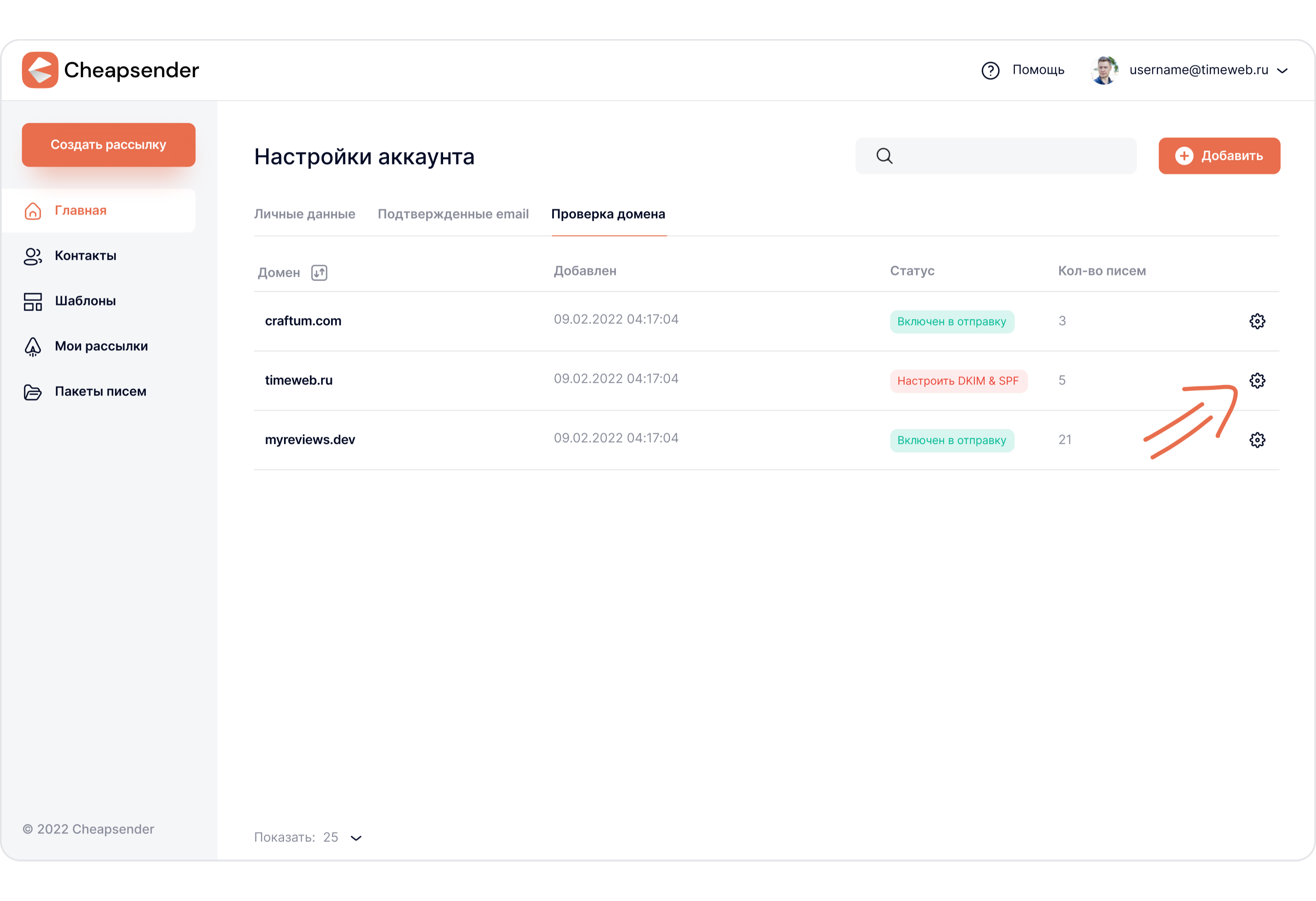Click the Включен в отправку badge for craftum.com
The width and height of the screenshot is (1316, 901).
coord(952,322)
